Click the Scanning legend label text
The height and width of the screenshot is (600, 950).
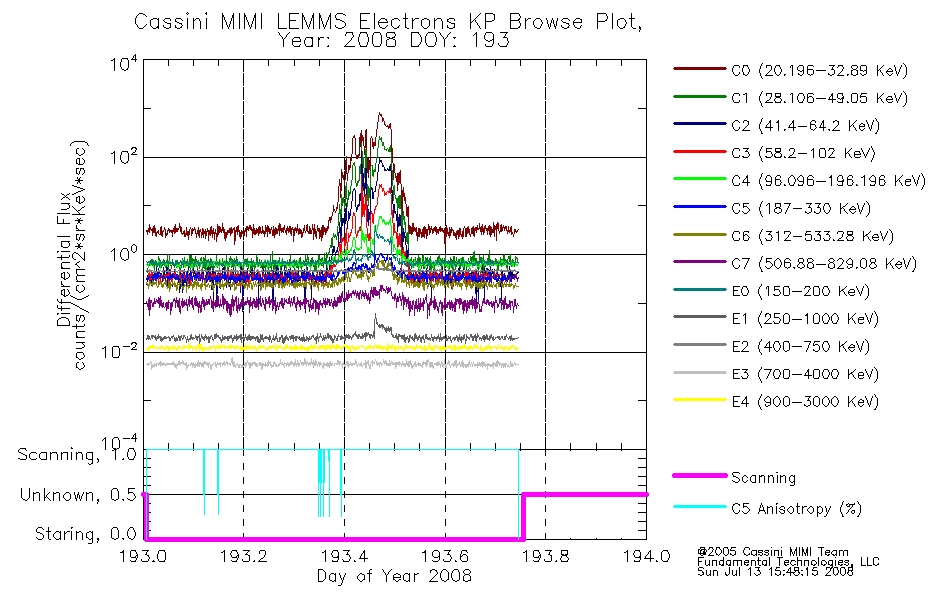(x=763, y=478)
